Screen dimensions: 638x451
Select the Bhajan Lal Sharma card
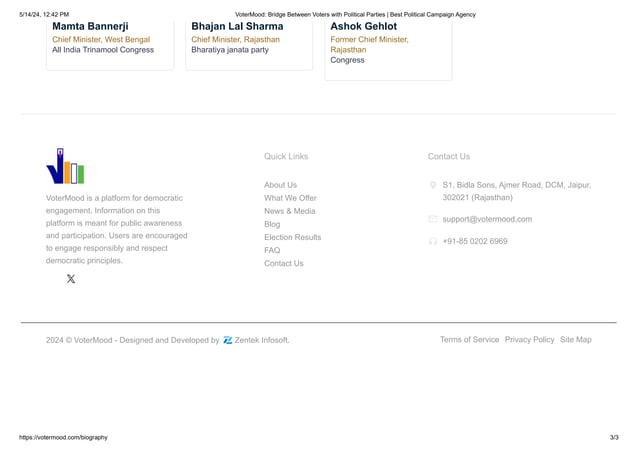pyautogui.click(x=249, y=45)
